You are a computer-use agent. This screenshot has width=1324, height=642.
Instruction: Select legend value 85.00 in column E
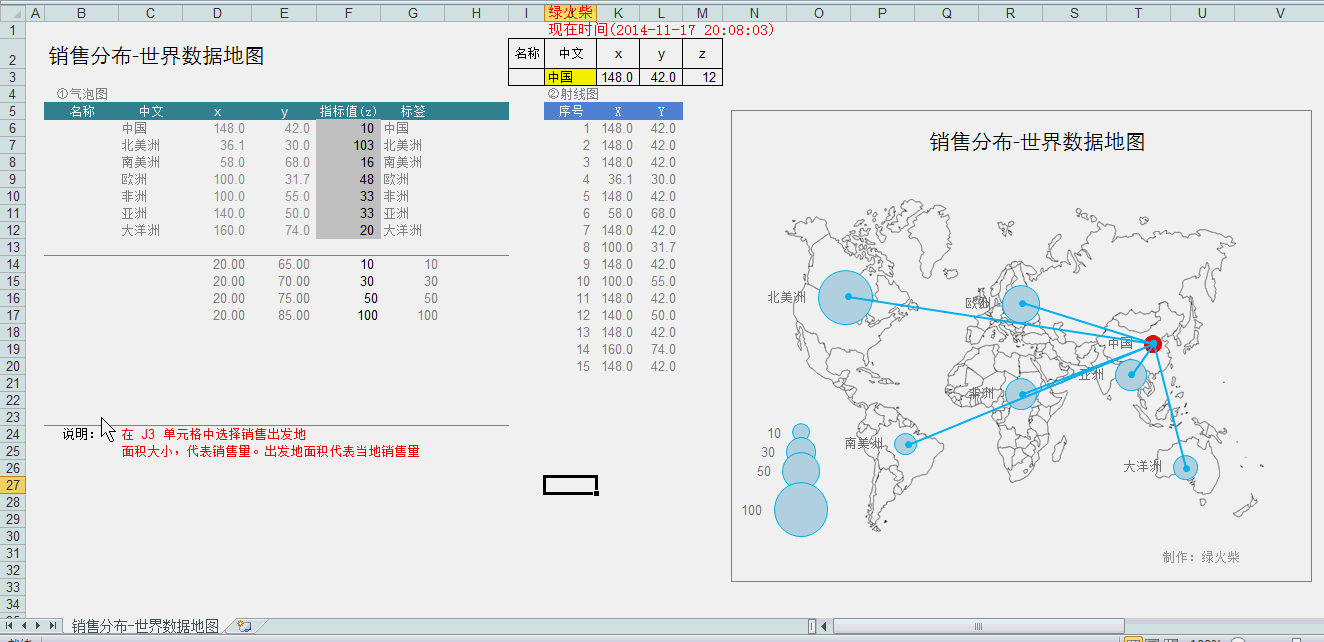pos(284,315)
